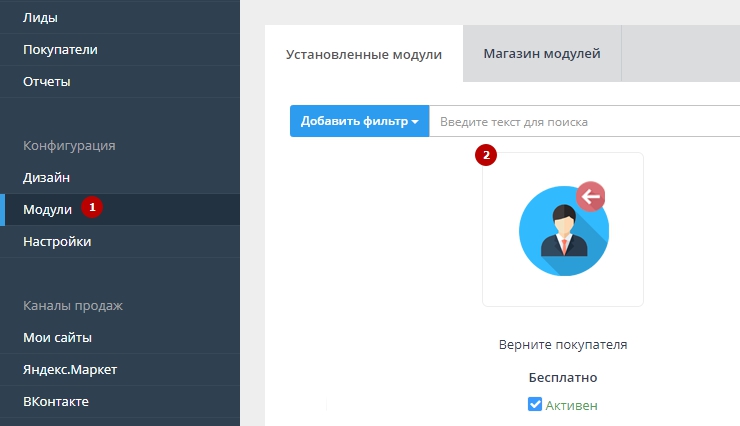Screen dimensions: 740x426
Task: Open the Отчеты sidebar item
Action: [47, 81]
